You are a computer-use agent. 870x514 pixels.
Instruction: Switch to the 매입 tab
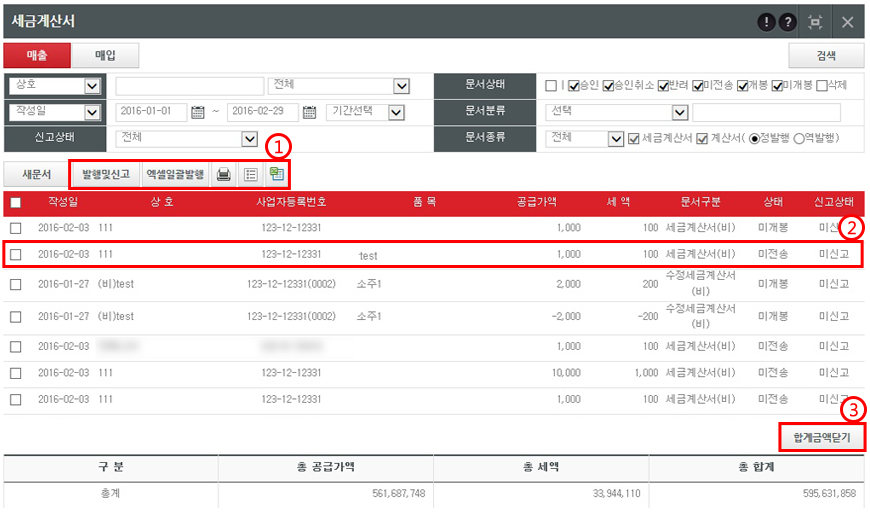pos(105,56)
